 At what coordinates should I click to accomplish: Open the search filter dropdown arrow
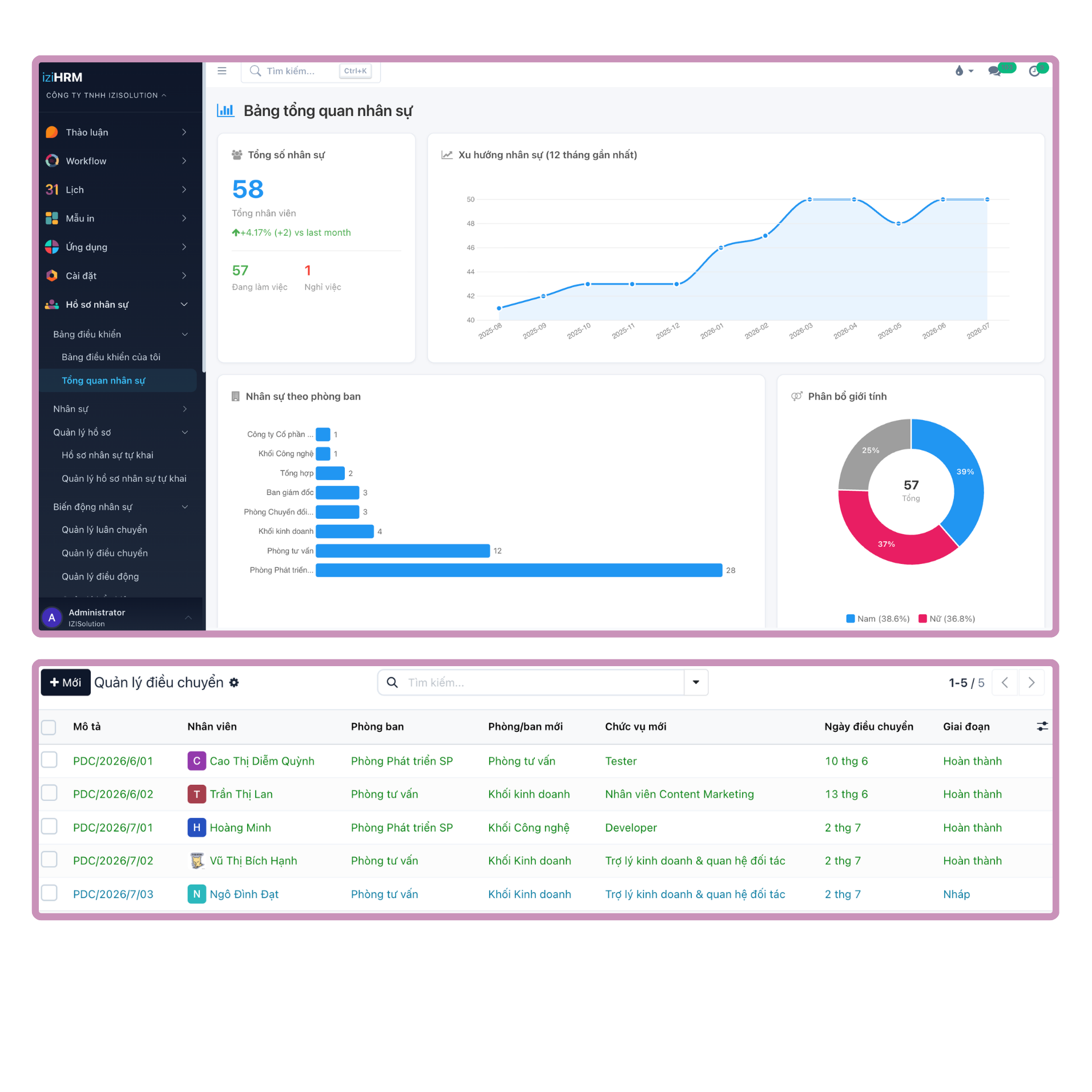click(696, 682)
